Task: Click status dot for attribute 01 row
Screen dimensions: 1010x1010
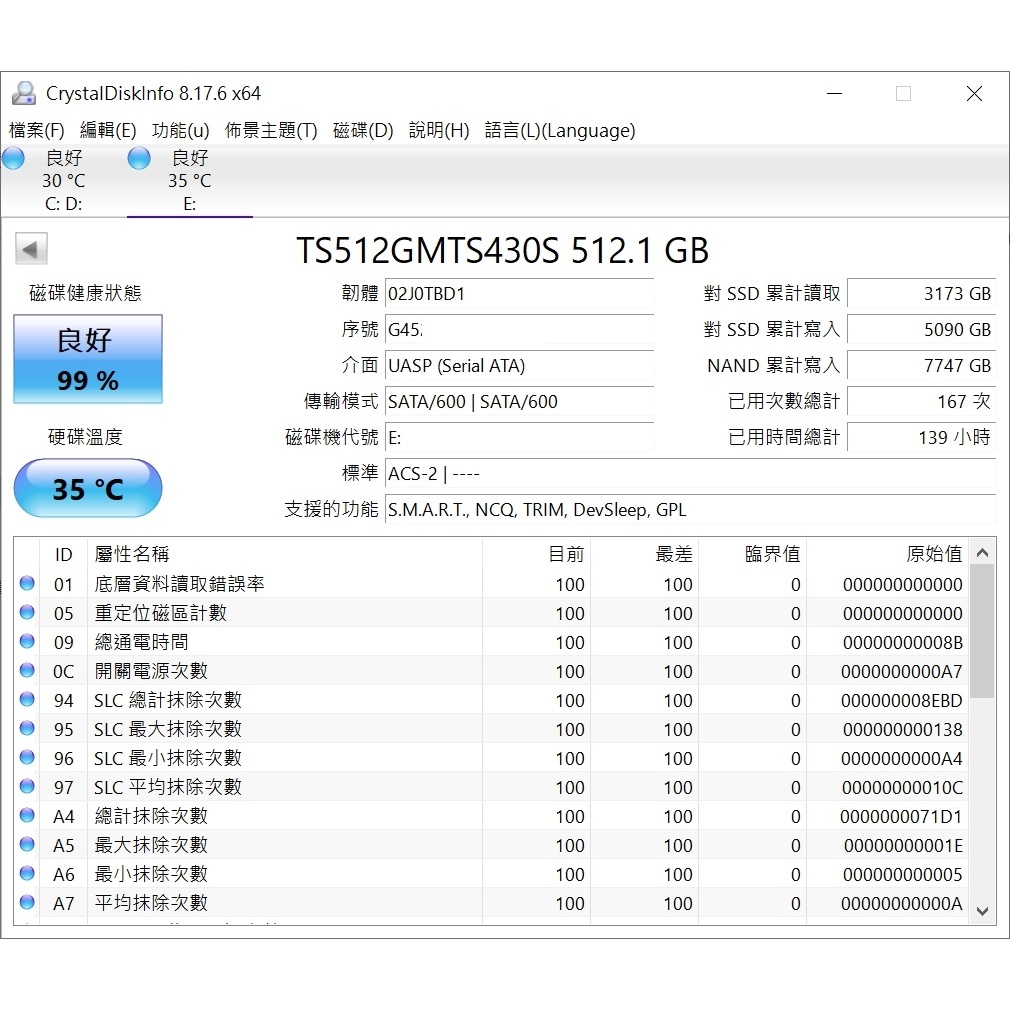Action: click(27, 583)
